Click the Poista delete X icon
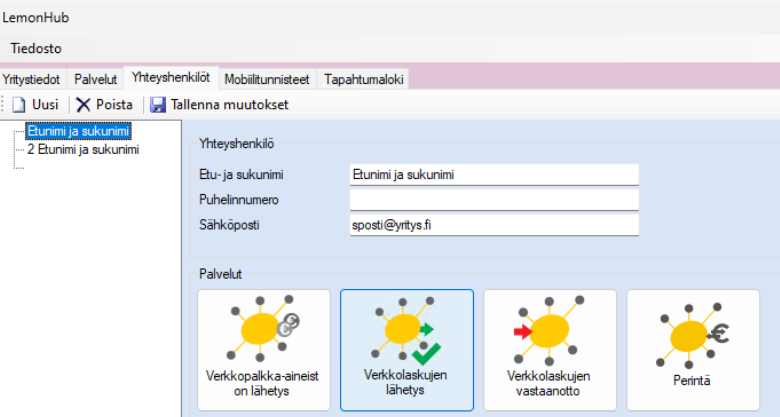This screenshot has width=780, height=417. pos(83,104)
